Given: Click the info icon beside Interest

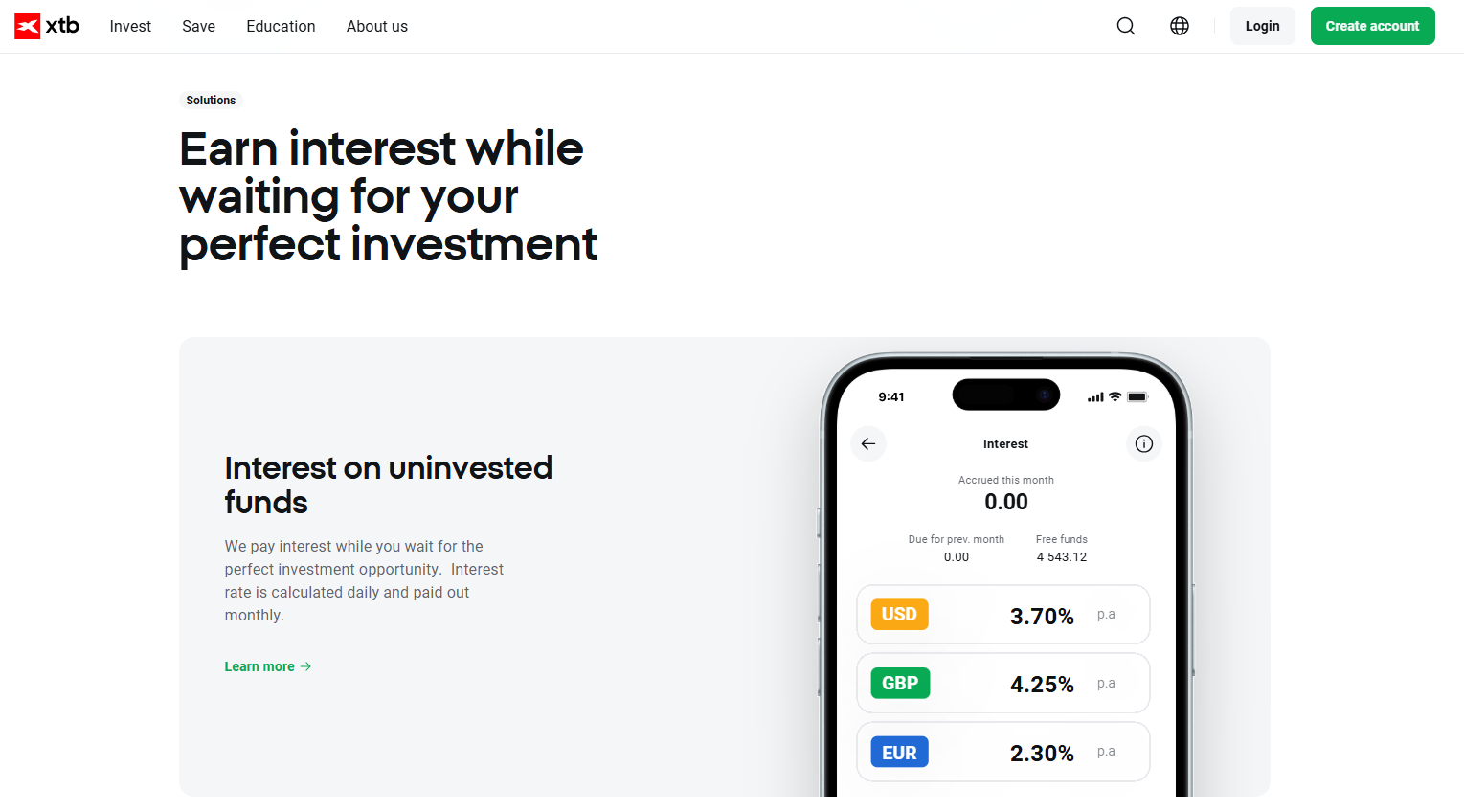Looking at the screenshot, I should click(1143, 443).
